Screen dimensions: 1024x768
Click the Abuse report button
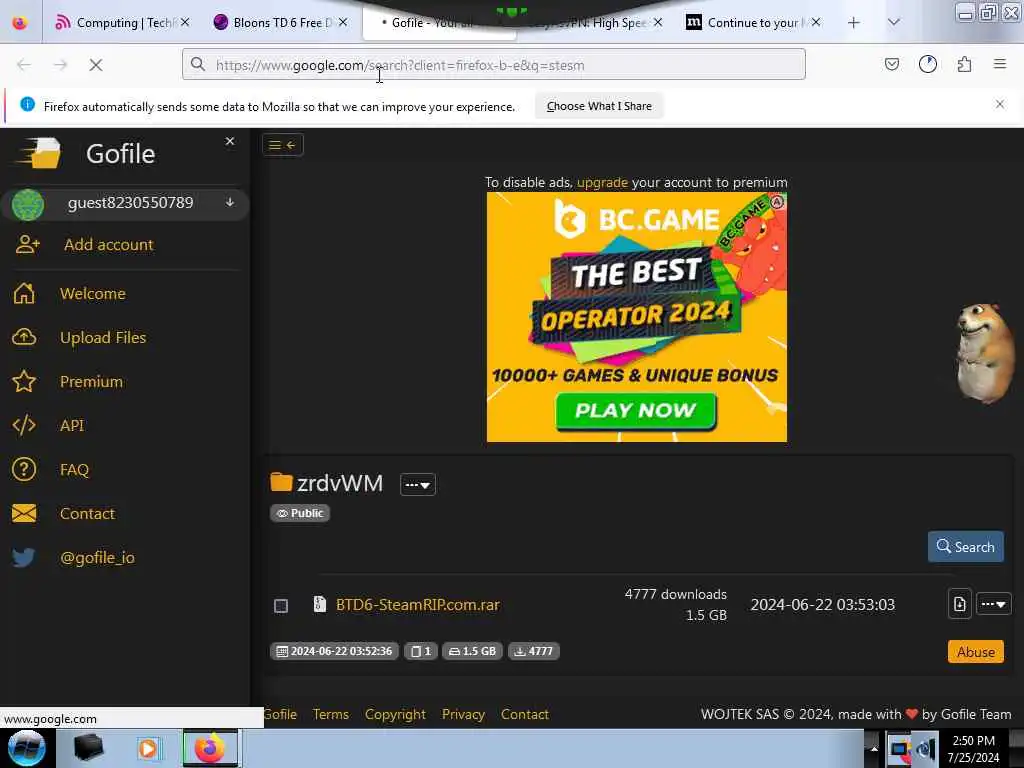[976, 652]
